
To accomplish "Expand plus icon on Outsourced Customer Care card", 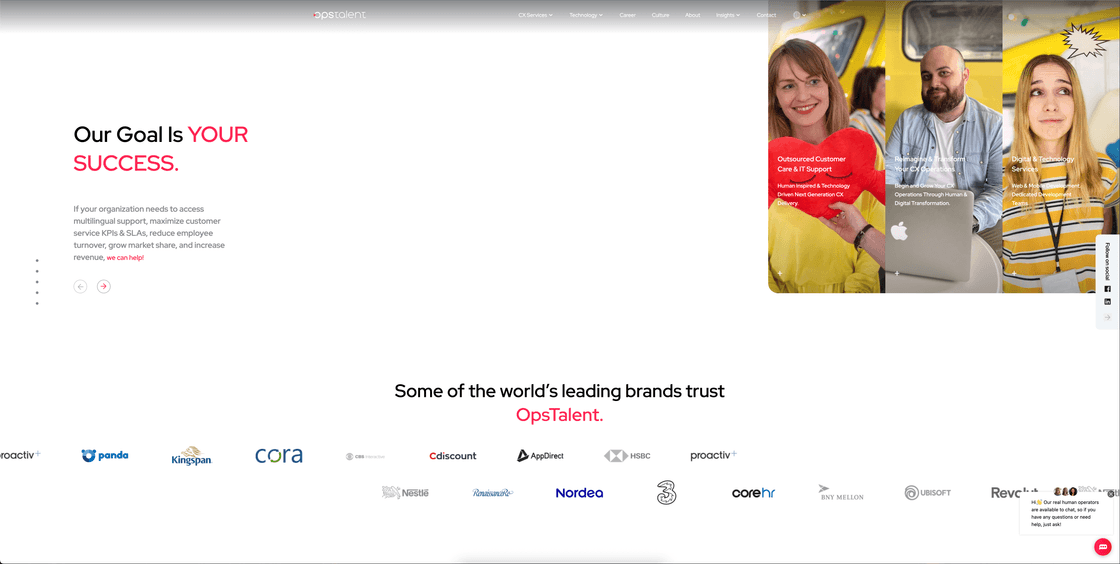I will (x=780, y=273).
